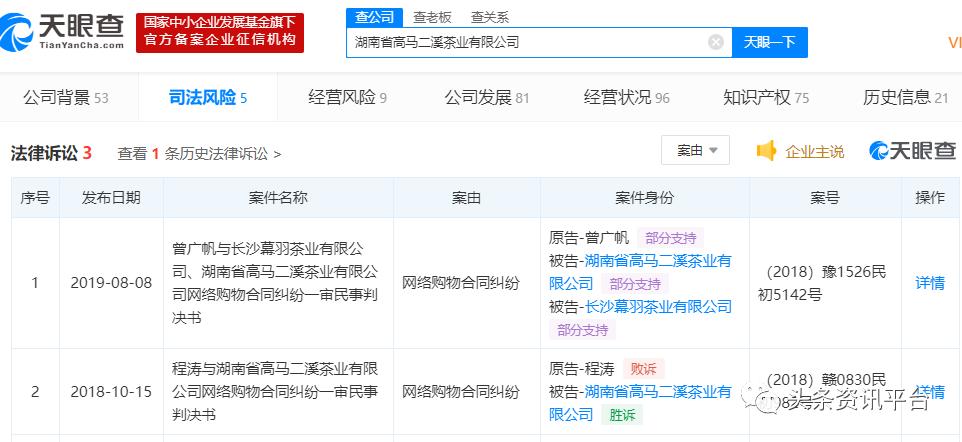Image resolution: width=962 pixels, height=442 pixels.
Task: Open the 司法风险 5 tab
Action: pyautogui.click(x=207, y=98)
